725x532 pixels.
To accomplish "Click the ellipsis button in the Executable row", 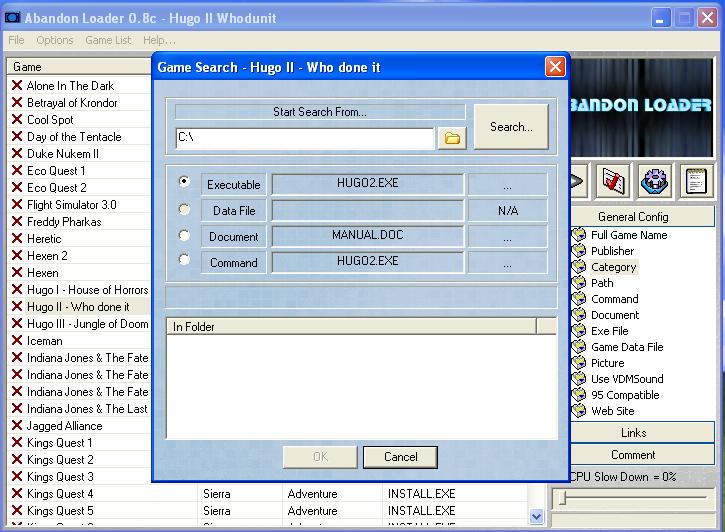I will pyautogui.click(x=508, y=184).
